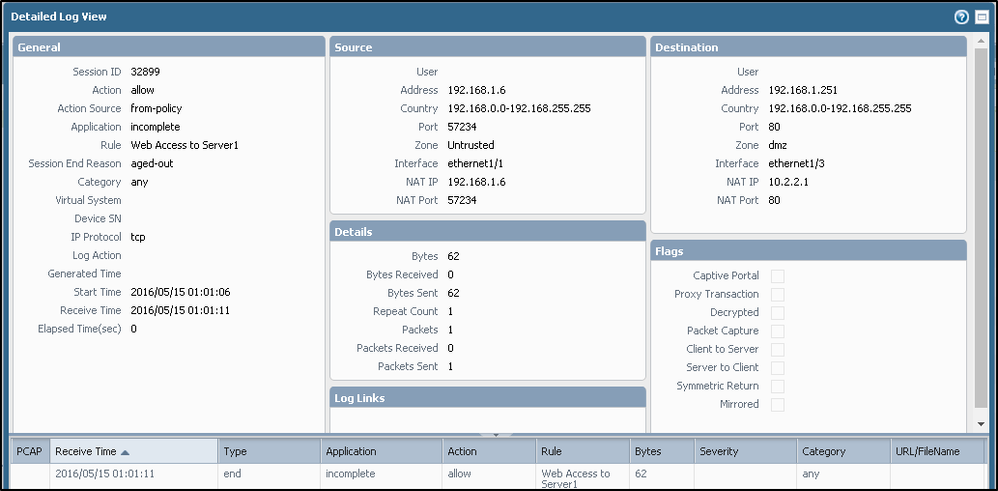Collapse the log grid using splitter handle

pyautogui.click(x=496, y=435)
